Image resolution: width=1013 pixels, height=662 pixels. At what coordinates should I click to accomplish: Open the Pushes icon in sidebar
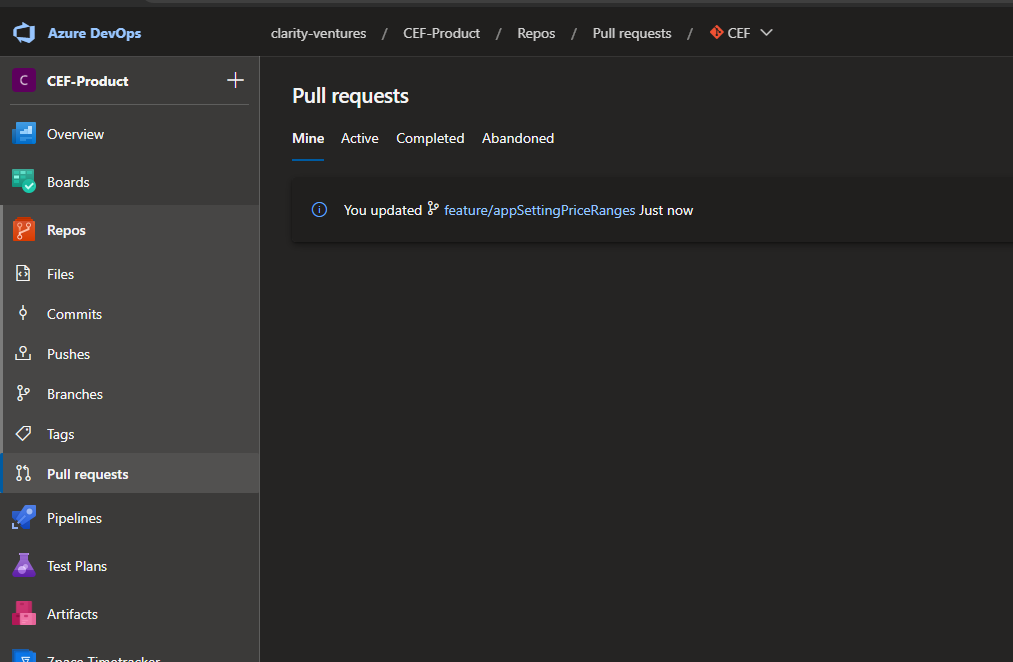pyautogui.click(x=23, y=353)
